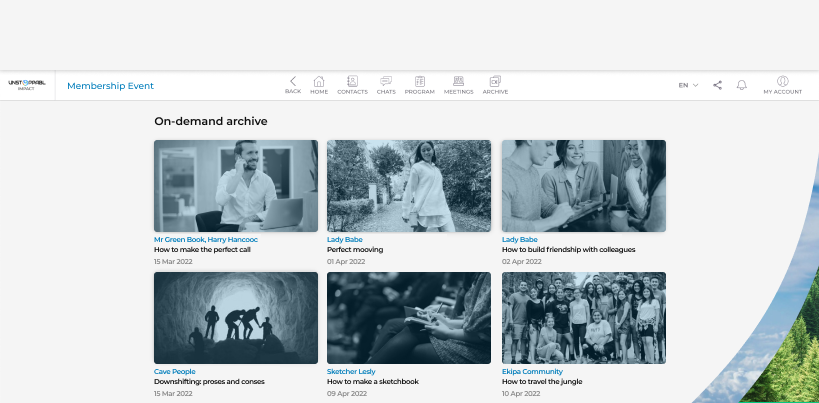Click the Back arrow icon
This screenshot has width=819, height=403.
[x=292, y=81]
